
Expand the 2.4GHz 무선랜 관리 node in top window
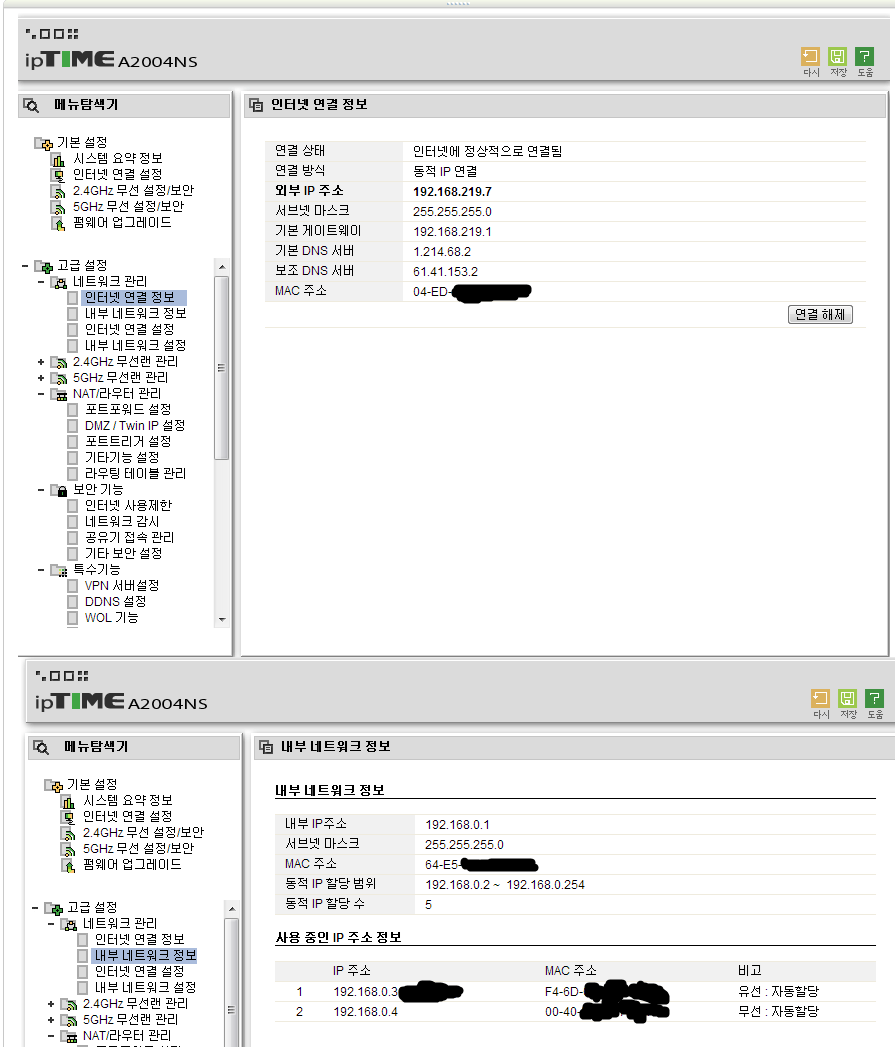(41, 362)
